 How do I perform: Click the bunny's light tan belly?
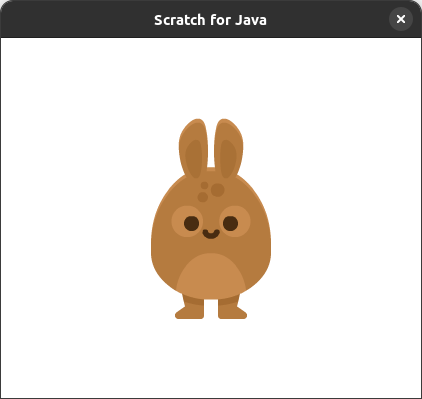211,276
